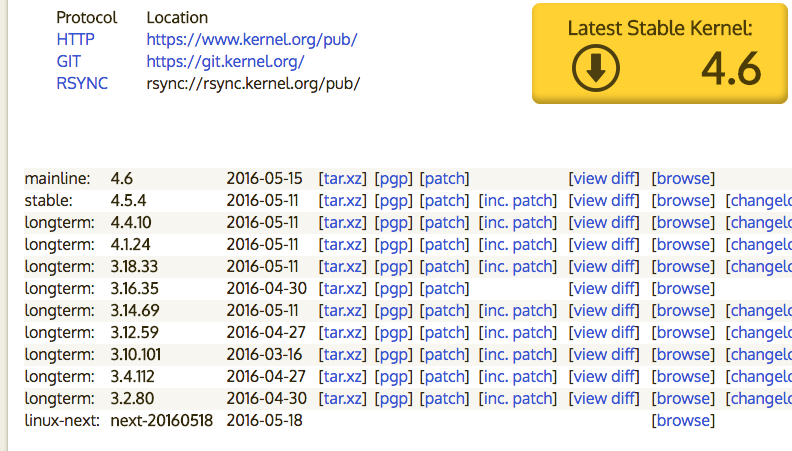Download tar.xz for stable 4.5.4

[x=342, y=201]
